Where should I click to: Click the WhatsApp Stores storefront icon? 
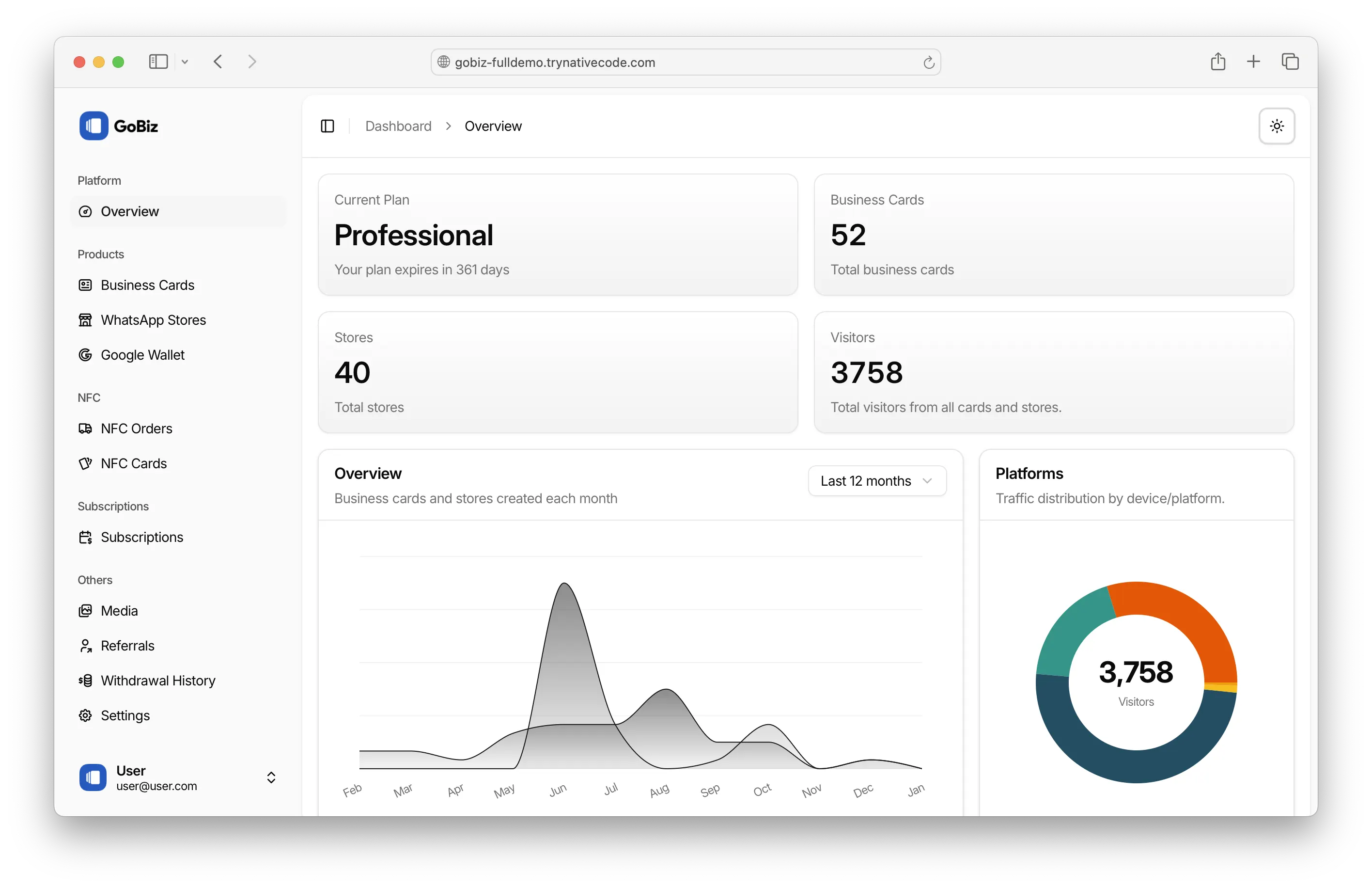coord(85,320)
